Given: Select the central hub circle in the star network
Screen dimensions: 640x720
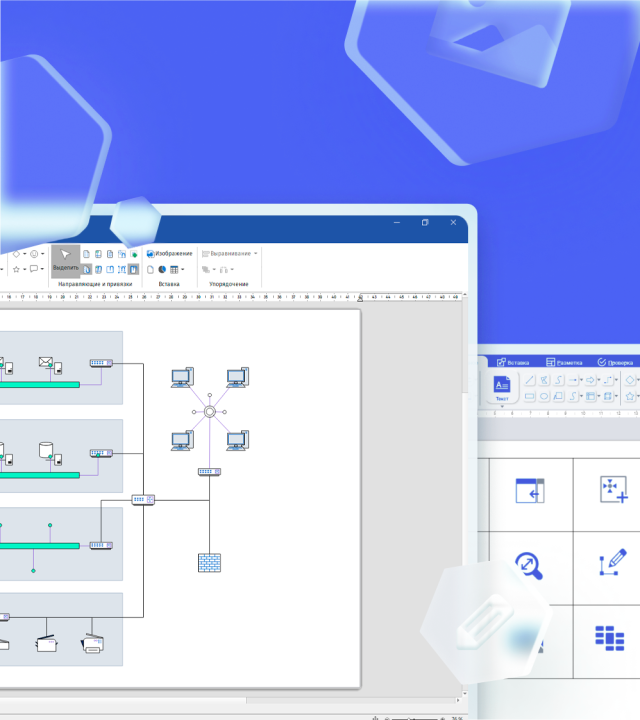Looking at the screenshot, I should (210, 412).
